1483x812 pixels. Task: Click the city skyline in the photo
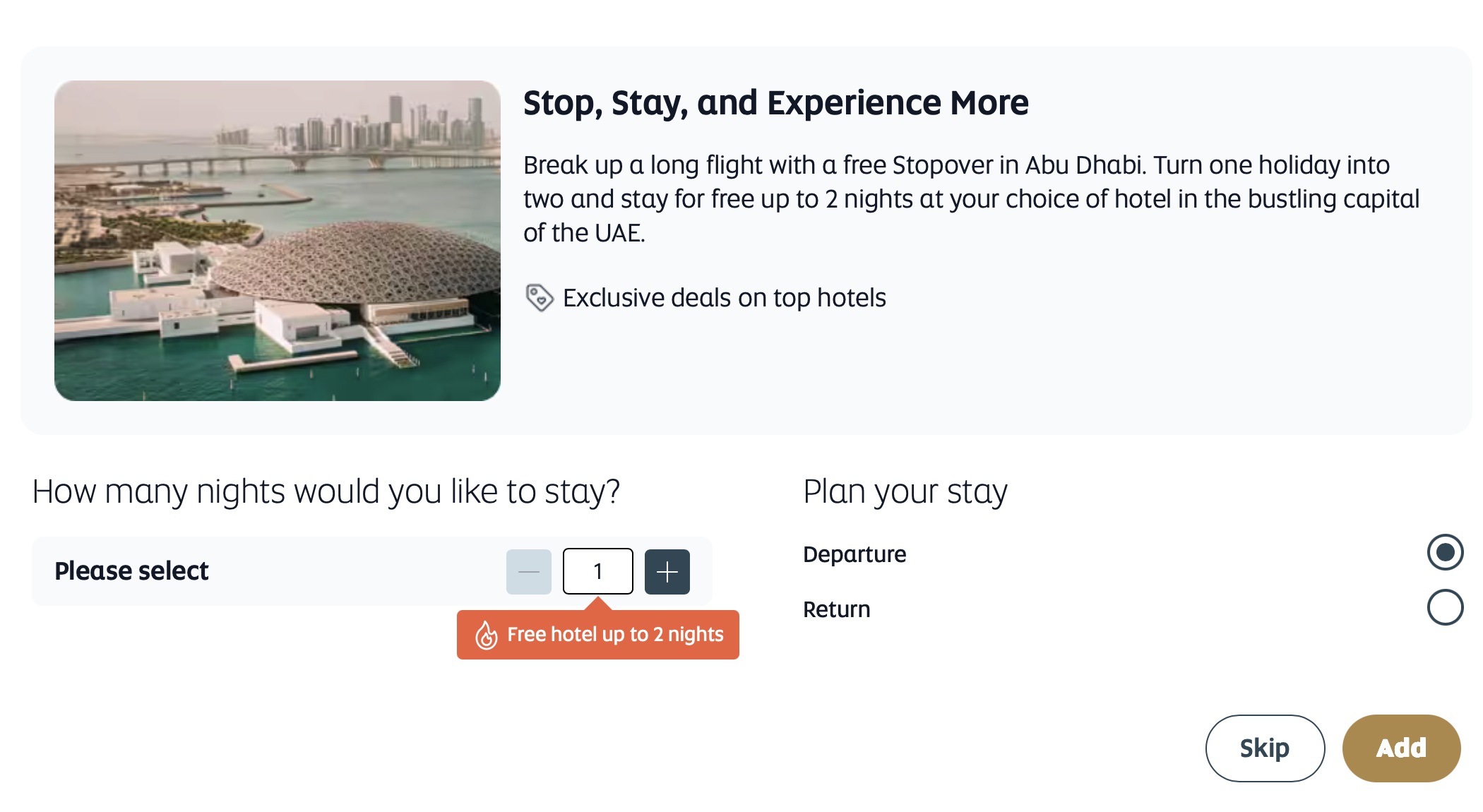tap(353, 127)
